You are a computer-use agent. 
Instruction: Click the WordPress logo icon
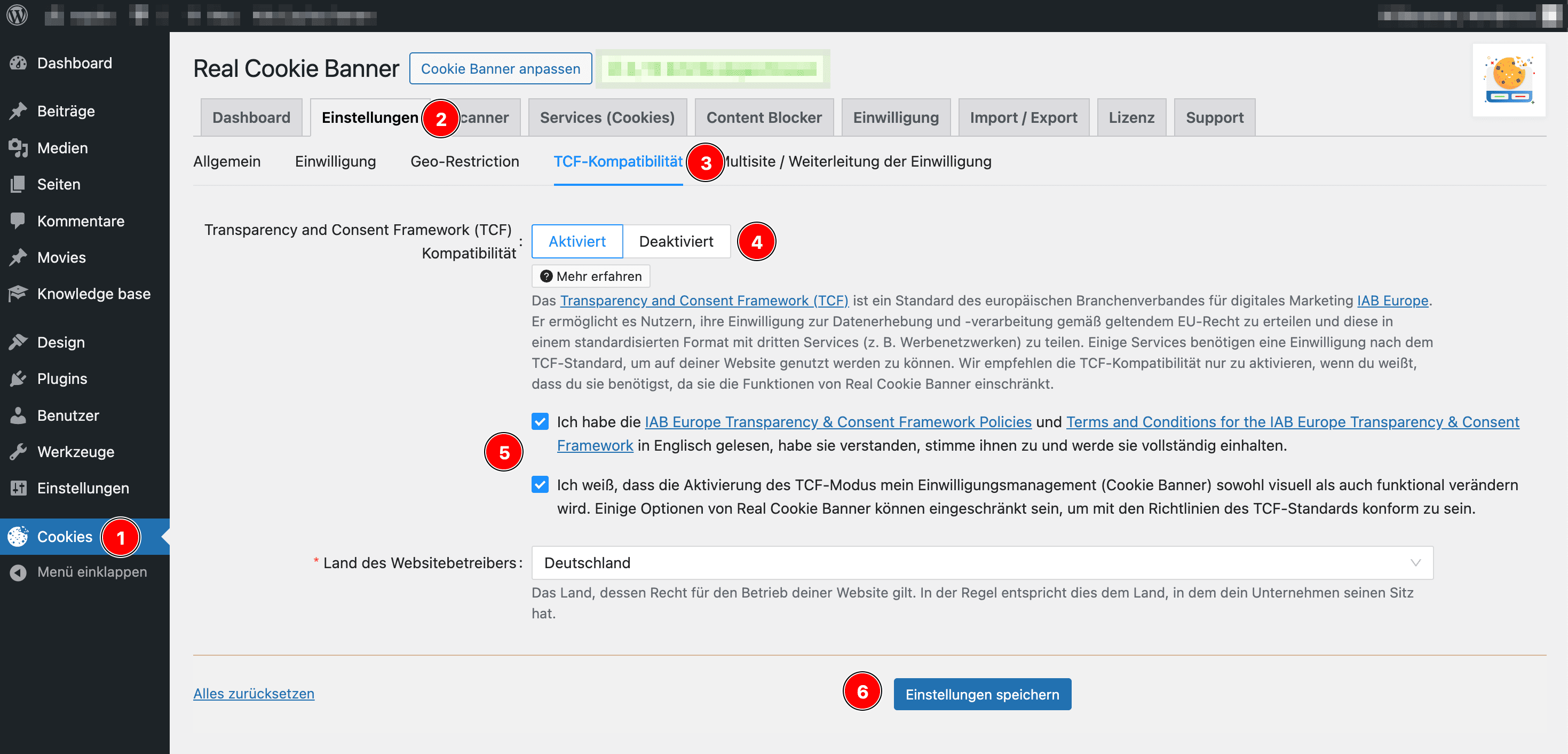[x=17, y=14]
